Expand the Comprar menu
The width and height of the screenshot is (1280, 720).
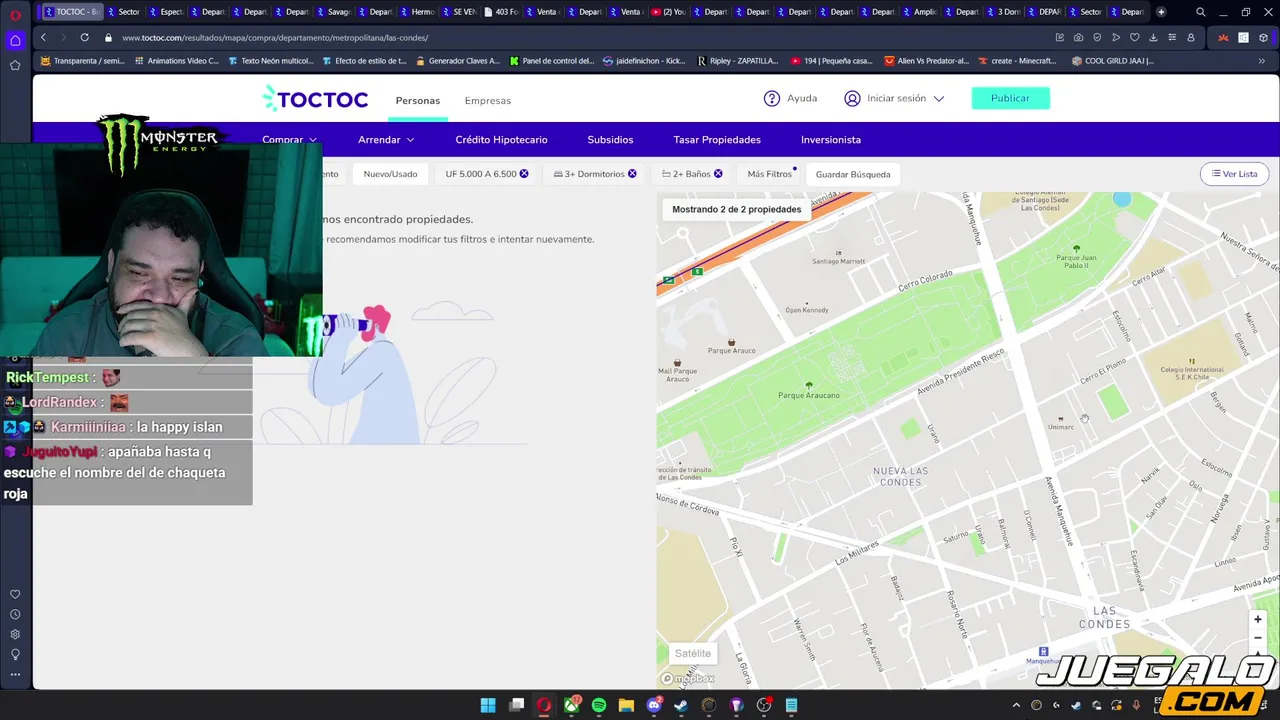click(290, 140)
